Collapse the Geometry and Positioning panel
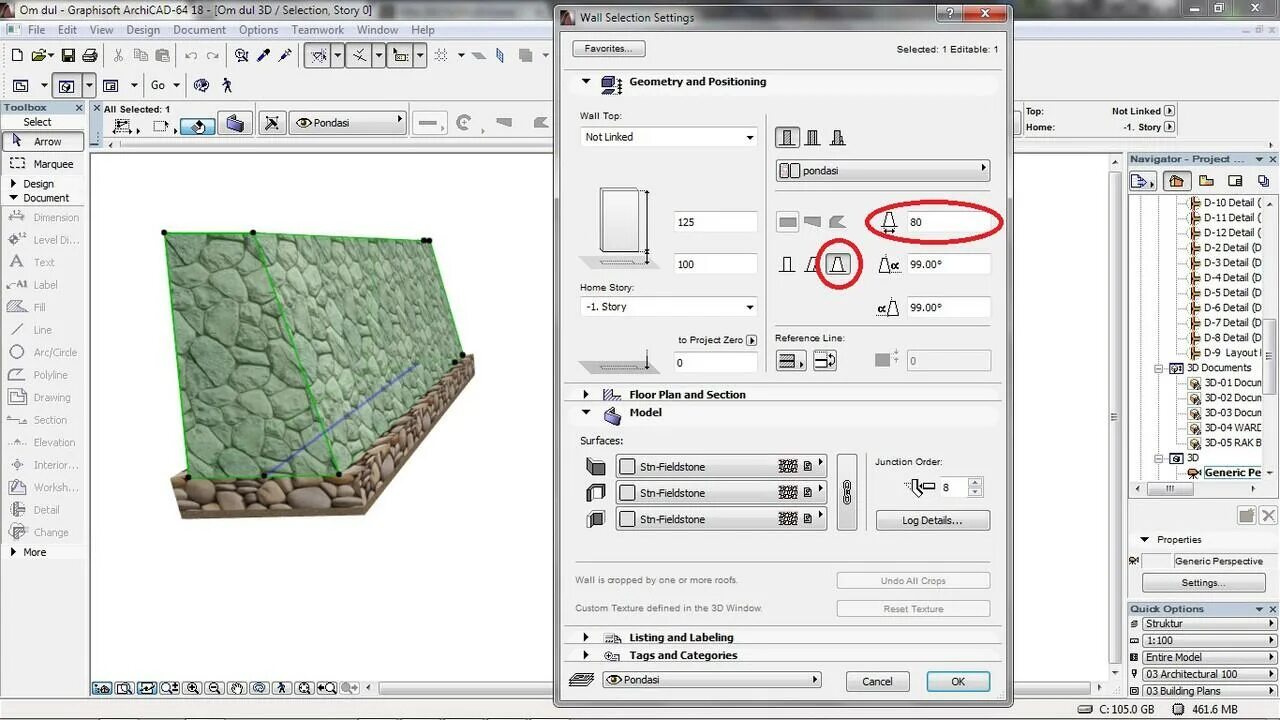Viewport: 1280px width, 720px height. pyautogui.click(x=586, y=82)
